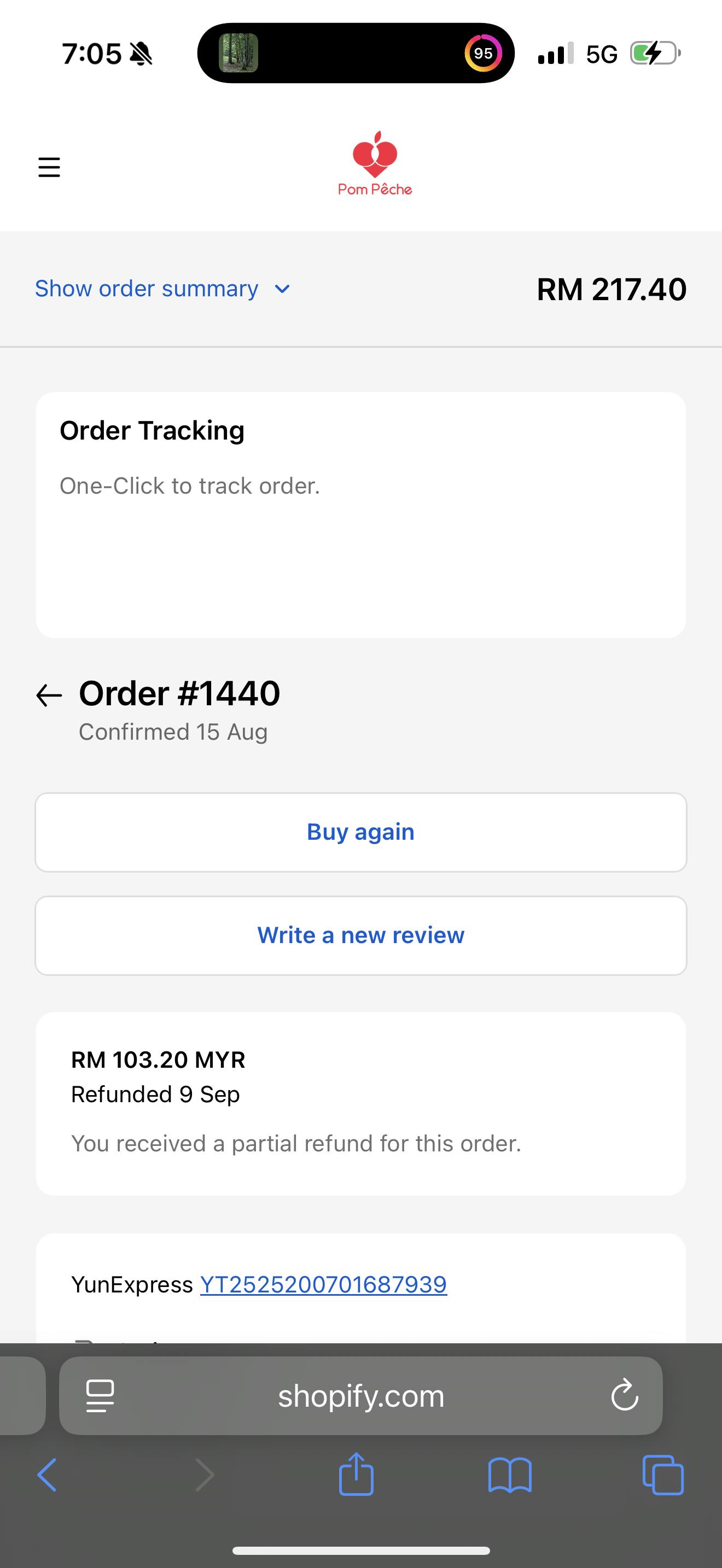
Task: Tap the RM 217.40 order total
Action: tap(611, 289)
